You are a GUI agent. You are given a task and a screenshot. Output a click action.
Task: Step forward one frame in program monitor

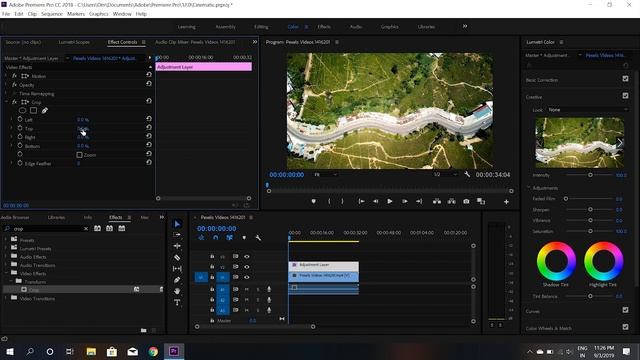point(404,201)
